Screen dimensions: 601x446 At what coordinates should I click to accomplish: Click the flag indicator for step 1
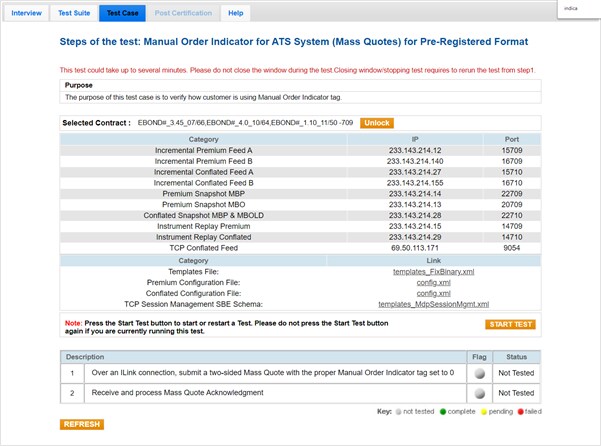pos(480,373)
